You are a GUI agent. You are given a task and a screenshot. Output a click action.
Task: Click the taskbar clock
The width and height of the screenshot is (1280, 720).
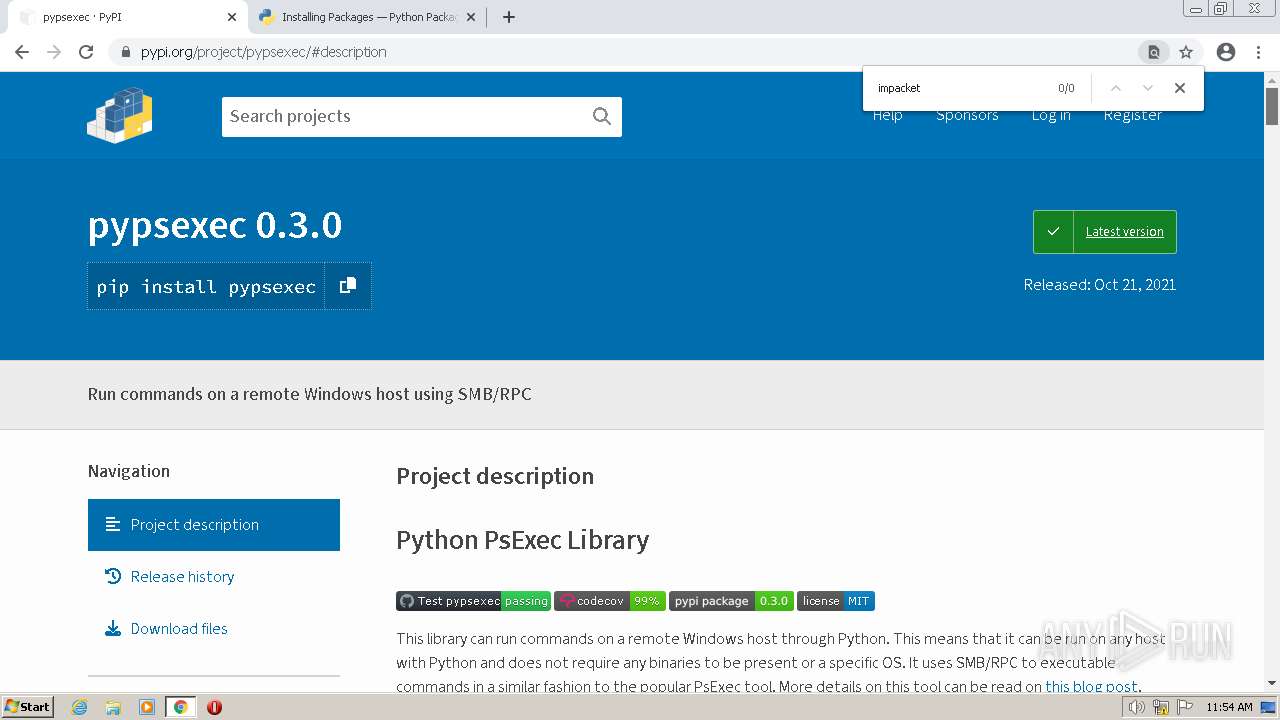tap(1229, 707)
